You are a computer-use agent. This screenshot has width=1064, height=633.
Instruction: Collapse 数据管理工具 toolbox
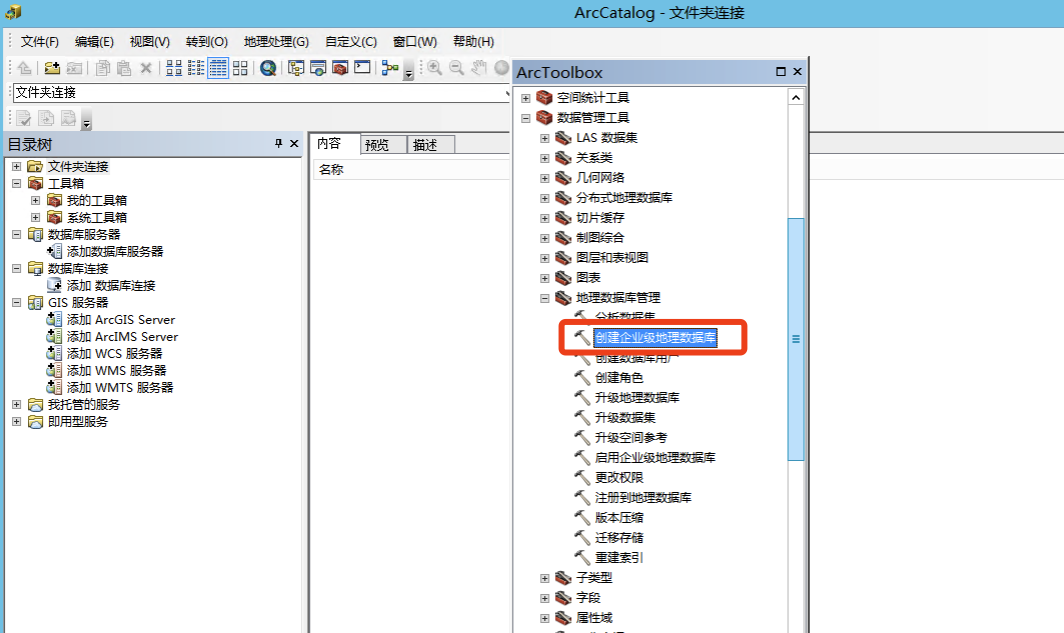click(x=525, y=118)
